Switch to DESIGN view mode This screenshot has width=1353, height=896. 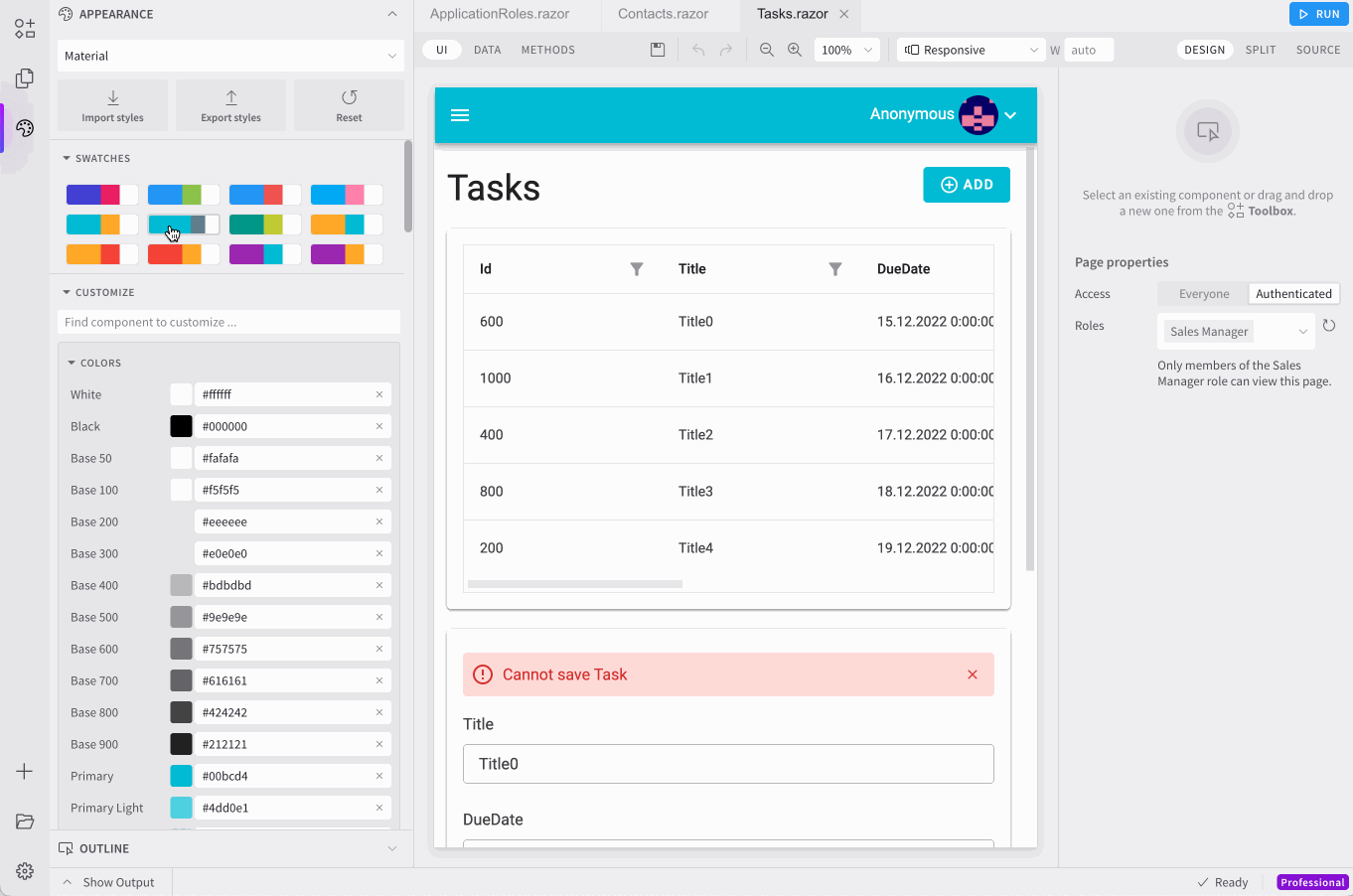[x=1205, y=50]
